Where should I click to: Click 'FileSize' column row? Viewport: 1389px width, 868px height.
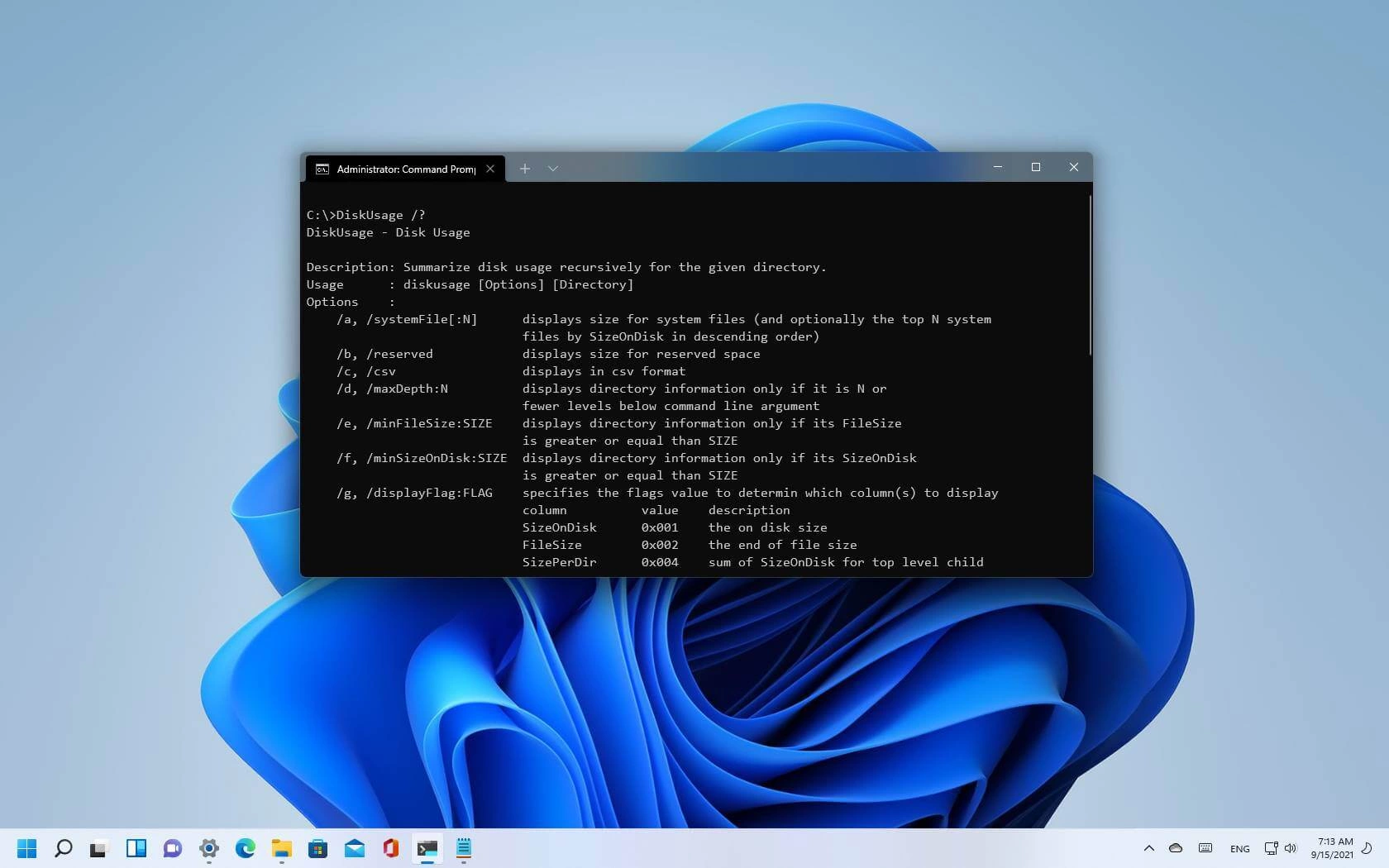[690, 545]
